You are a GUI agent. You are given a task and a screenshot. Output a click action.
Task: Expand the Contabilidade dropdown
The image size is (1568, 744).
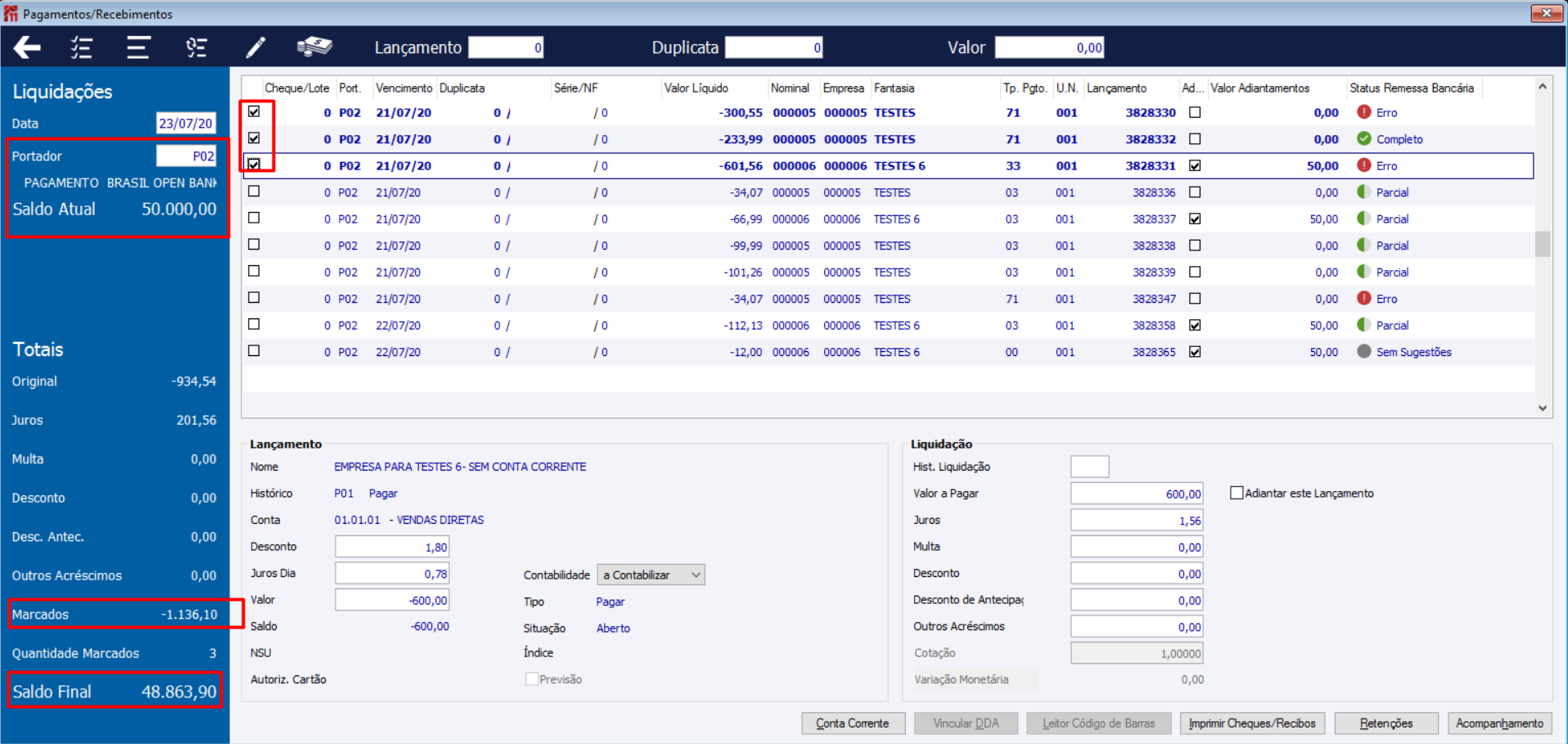[x=696, y=575]
